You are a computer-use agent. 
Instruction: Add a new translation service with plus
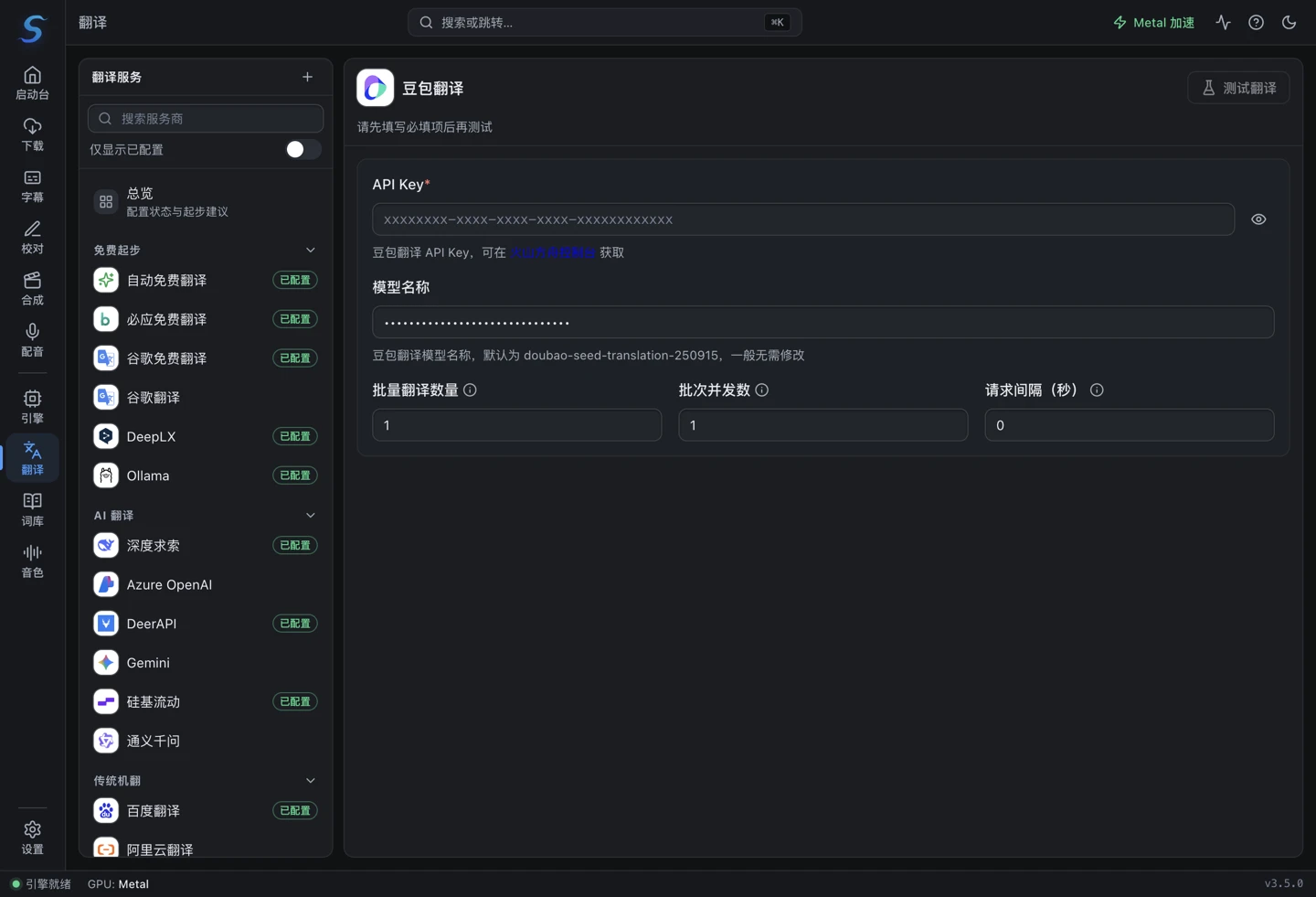pos(307,77)
